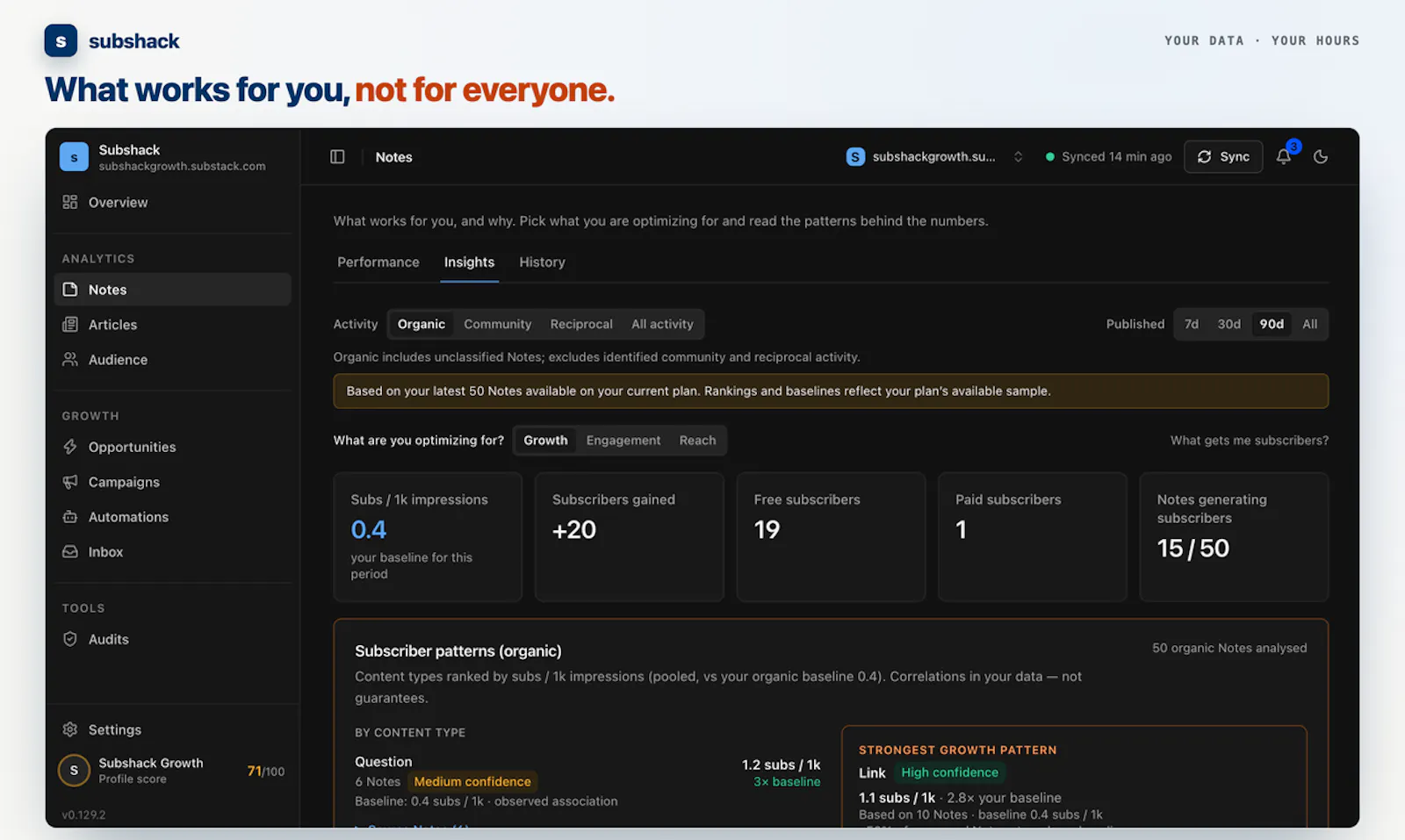The width and height of the screenshot is (1405, 840).
Task: Click the Sync button
Action: point(1223,156)
